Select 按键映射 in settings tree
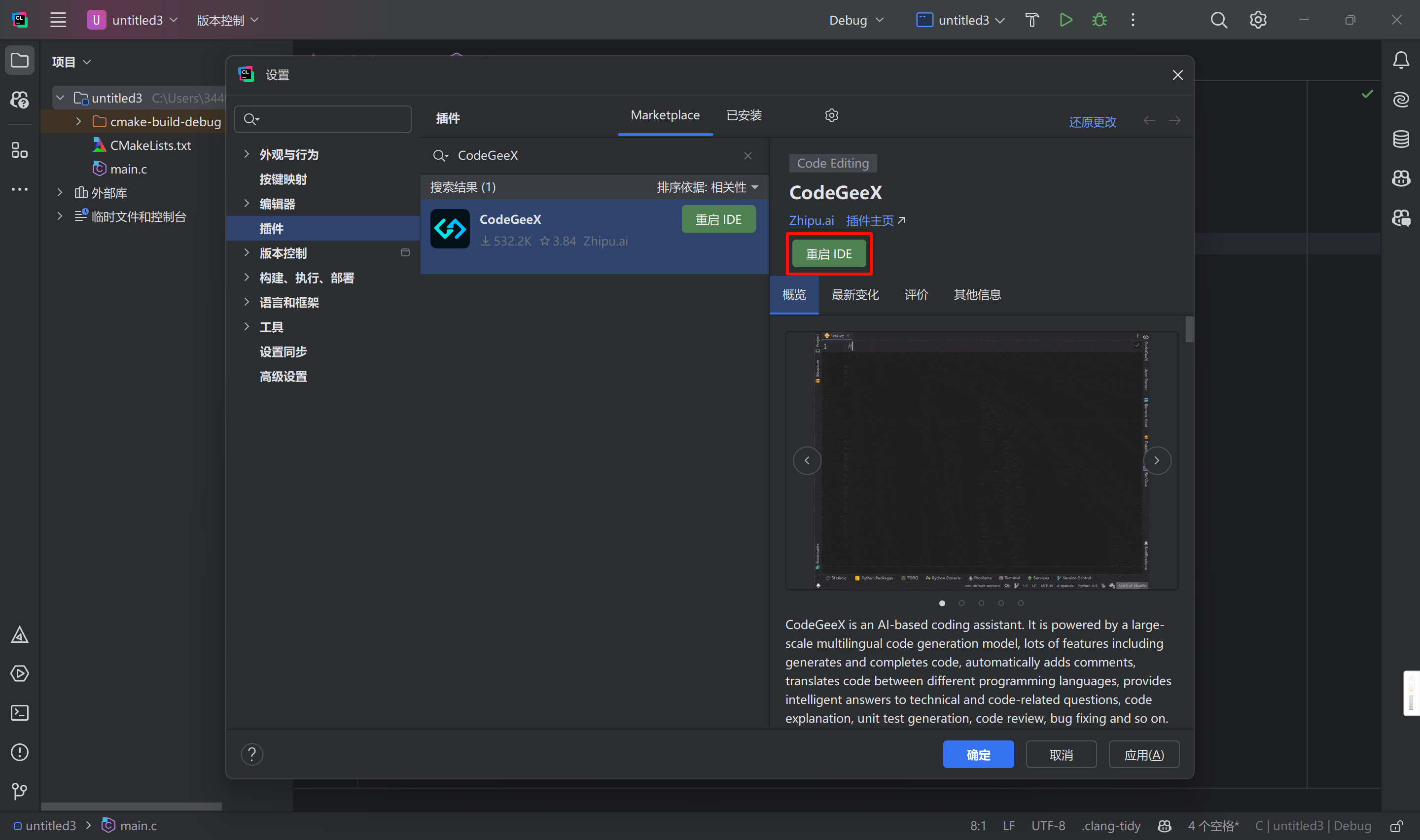 pyautogui.click(x=283, y=179)
